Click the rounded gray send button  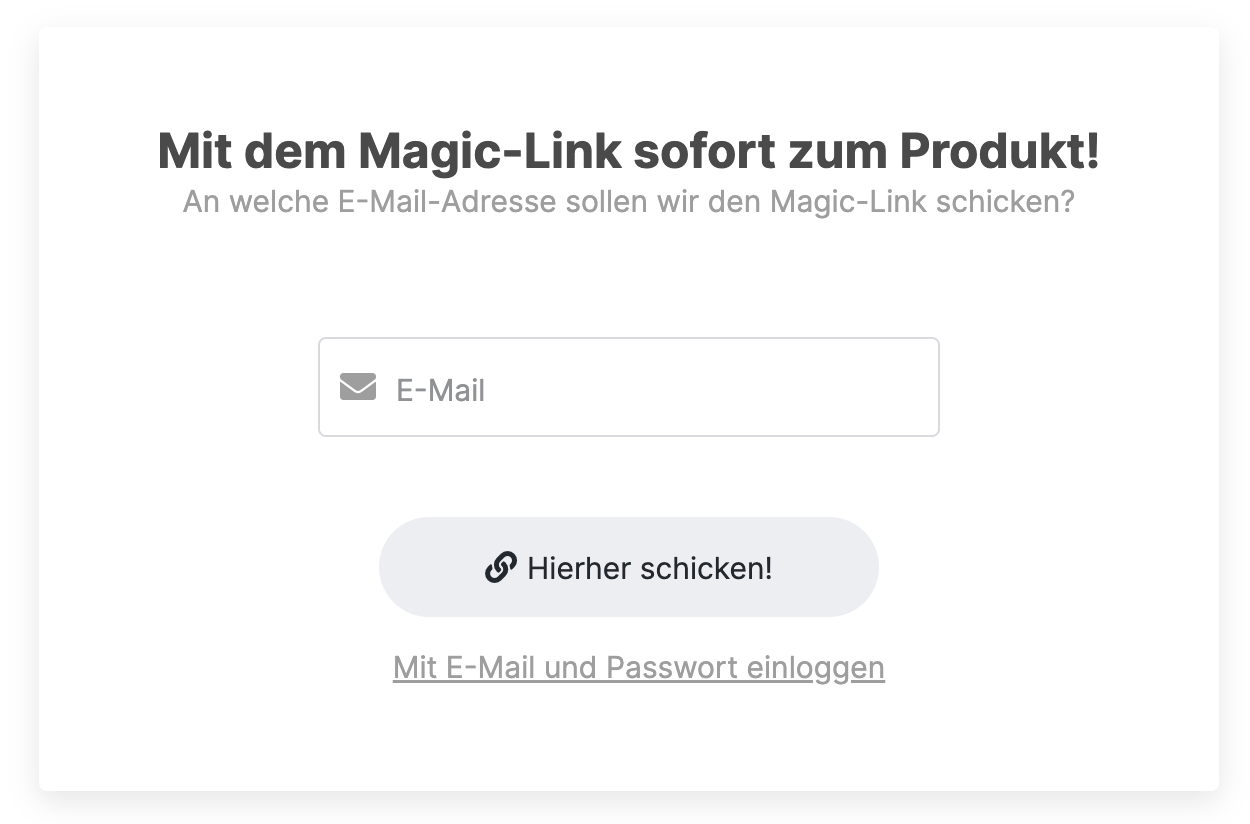tap(628, 566)
